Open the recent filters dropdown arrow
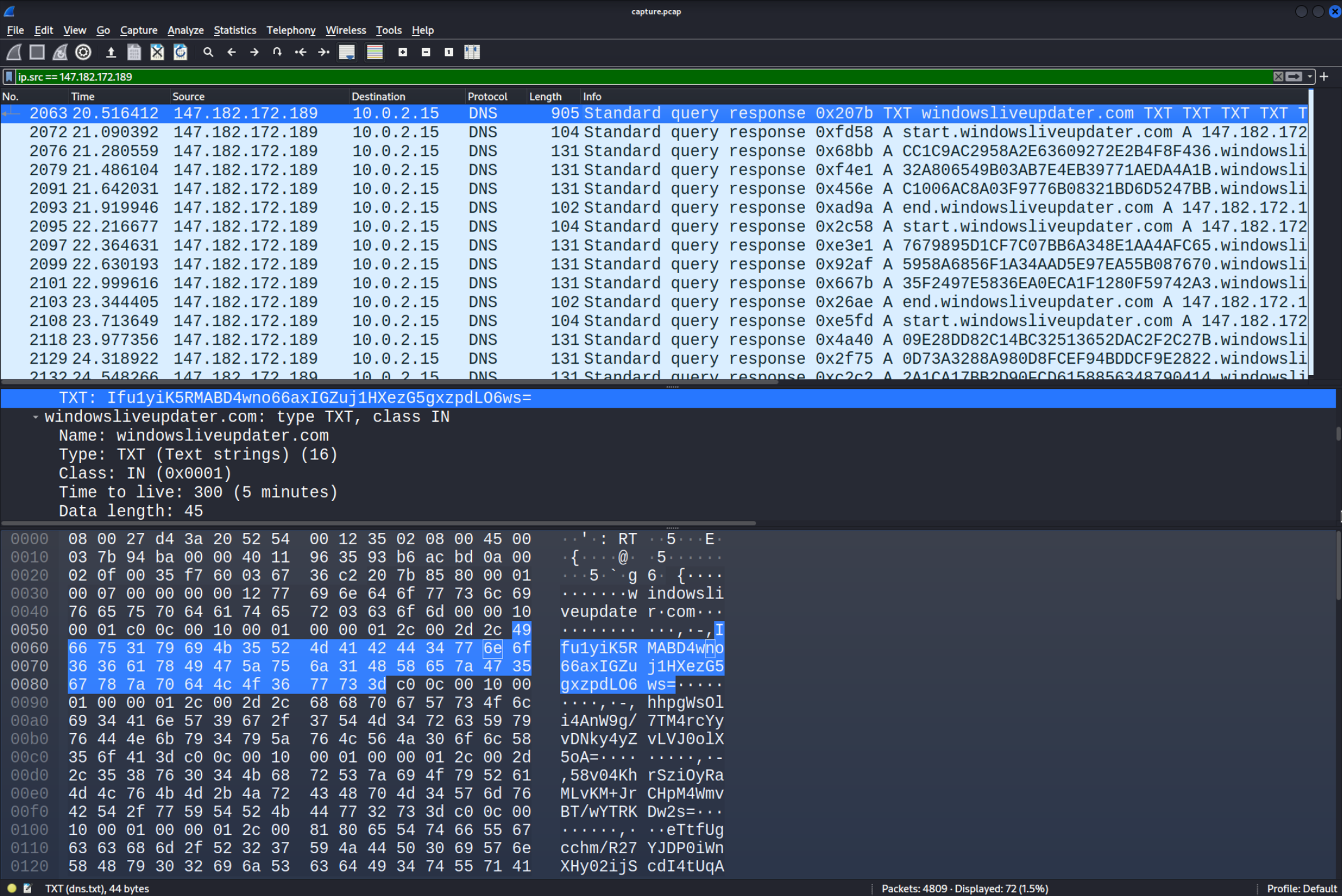The height and width of the screenshot is (896, 1342). point(1310,77)
